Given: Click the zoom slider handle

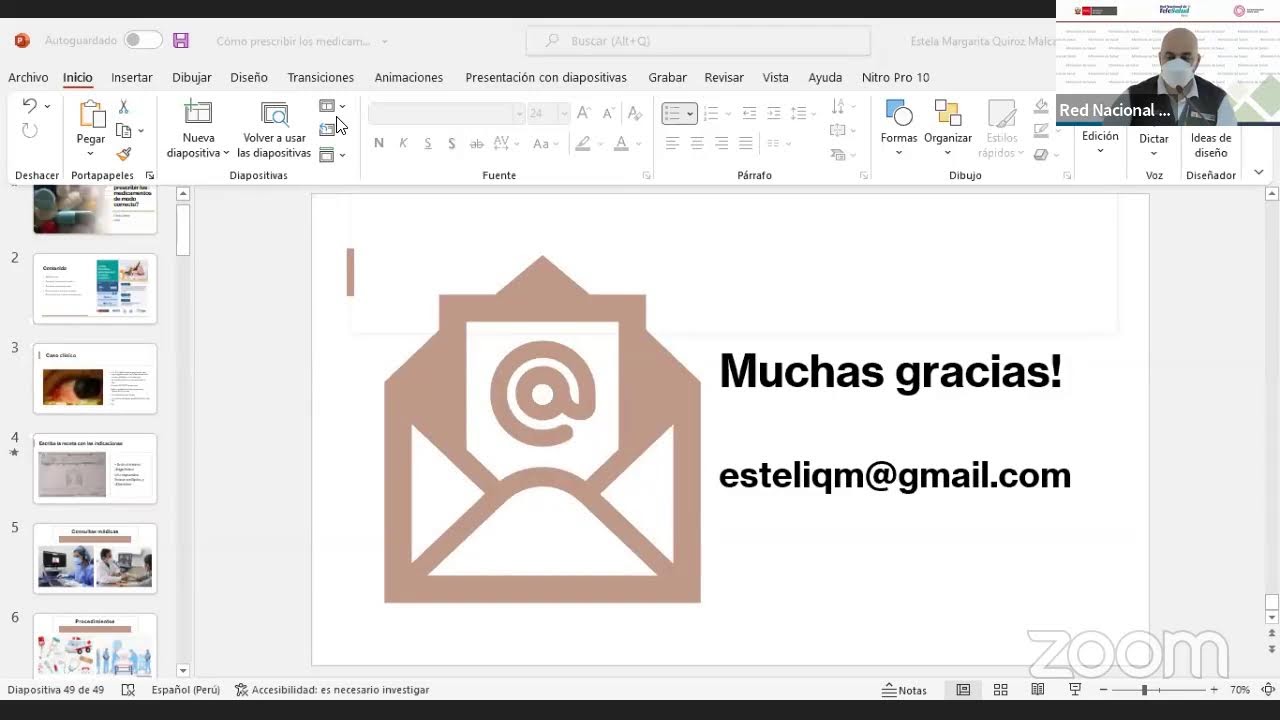Looking at the screenshot, I should coord(1144,690).
